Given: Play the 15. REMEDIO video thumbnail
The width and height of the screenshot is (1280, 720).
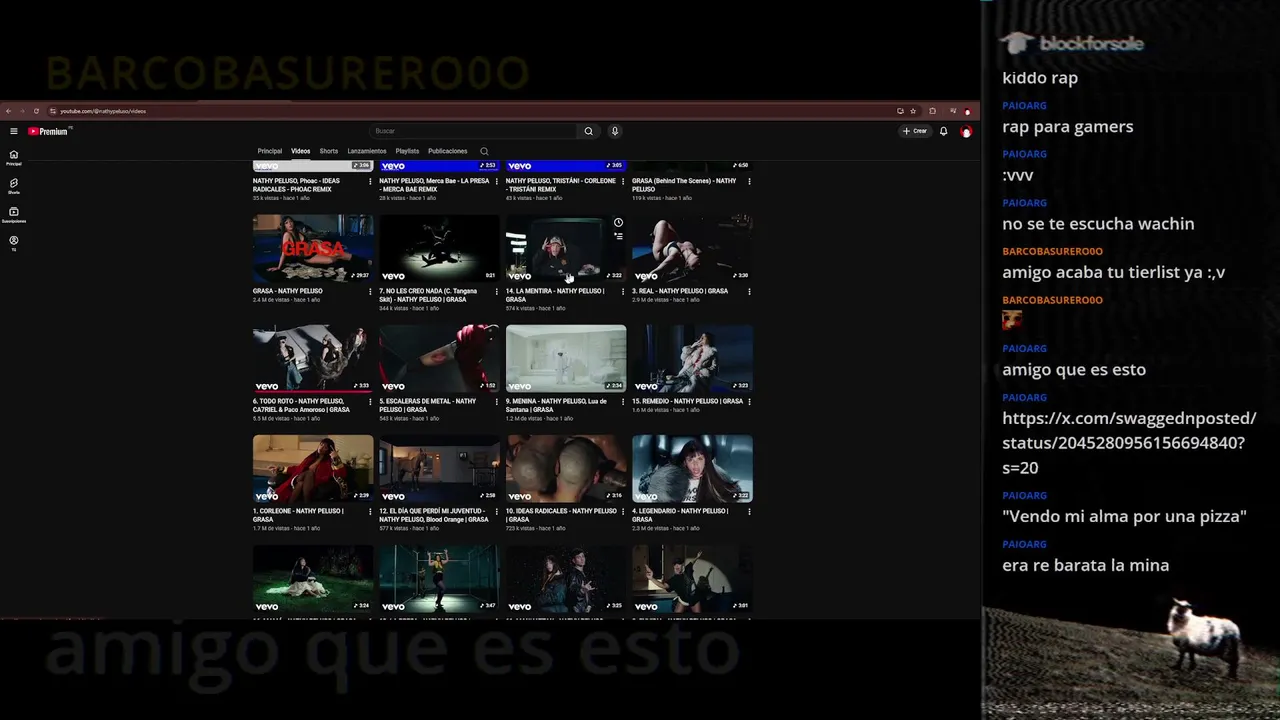Looking at the screenshot, I should pyautogui.click(x=692, y=358).
